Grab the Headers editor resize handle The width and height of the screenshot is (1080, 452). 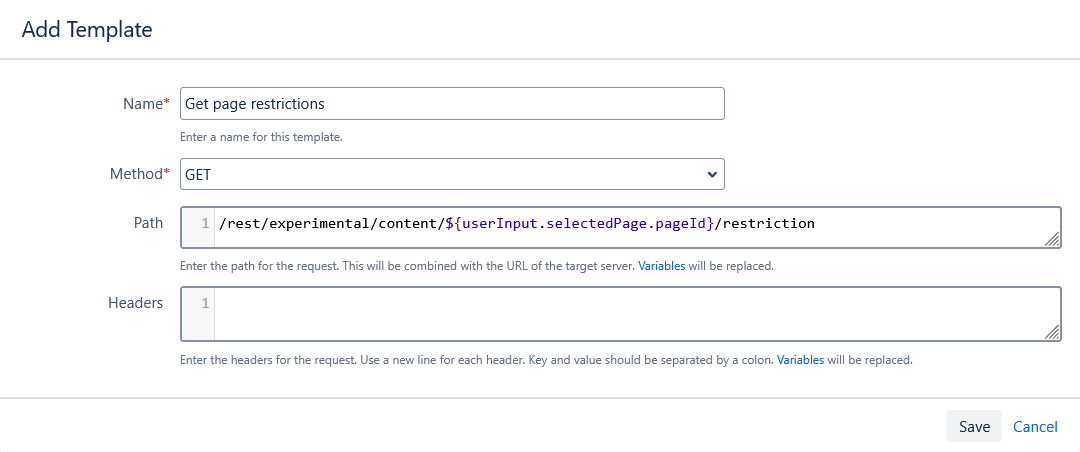coord(1052,332)
